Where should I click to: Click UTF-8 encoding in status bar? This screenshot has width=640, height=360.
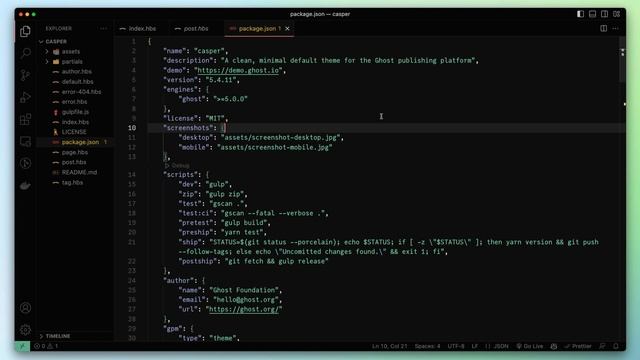click(x=456, y=346)
